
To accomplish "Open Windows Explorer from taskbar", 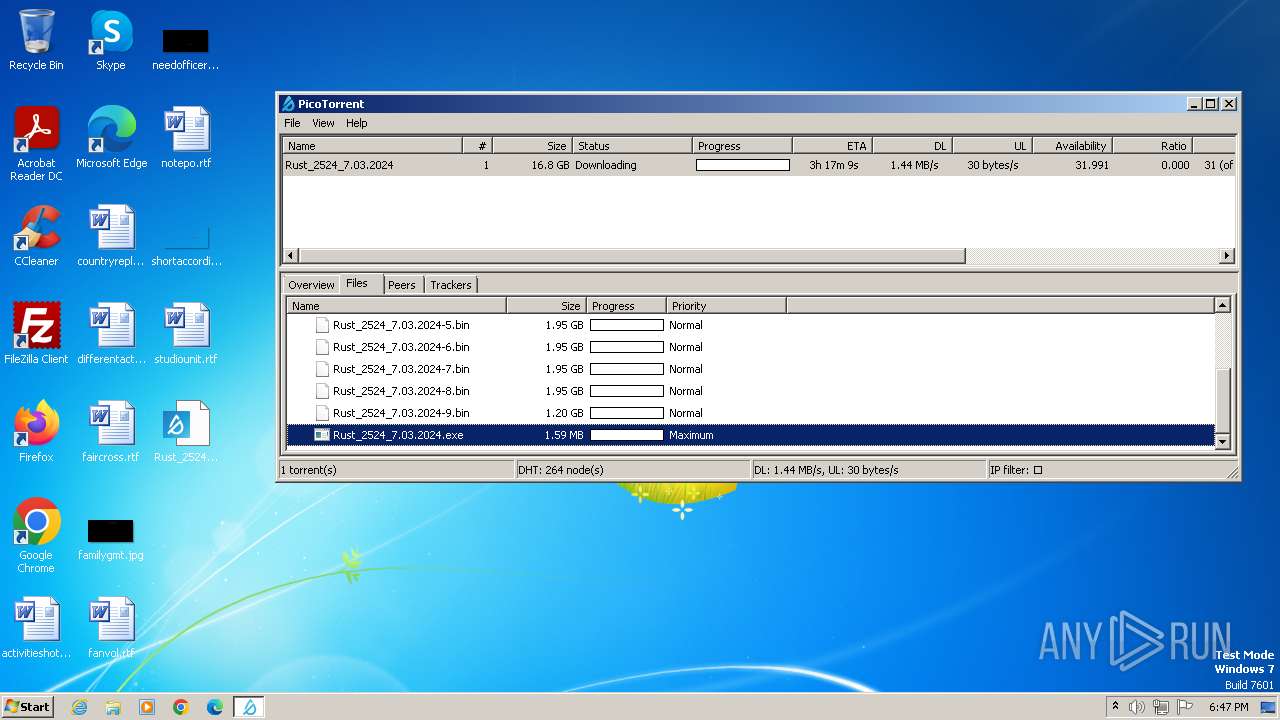I will [x=113, y=707].
